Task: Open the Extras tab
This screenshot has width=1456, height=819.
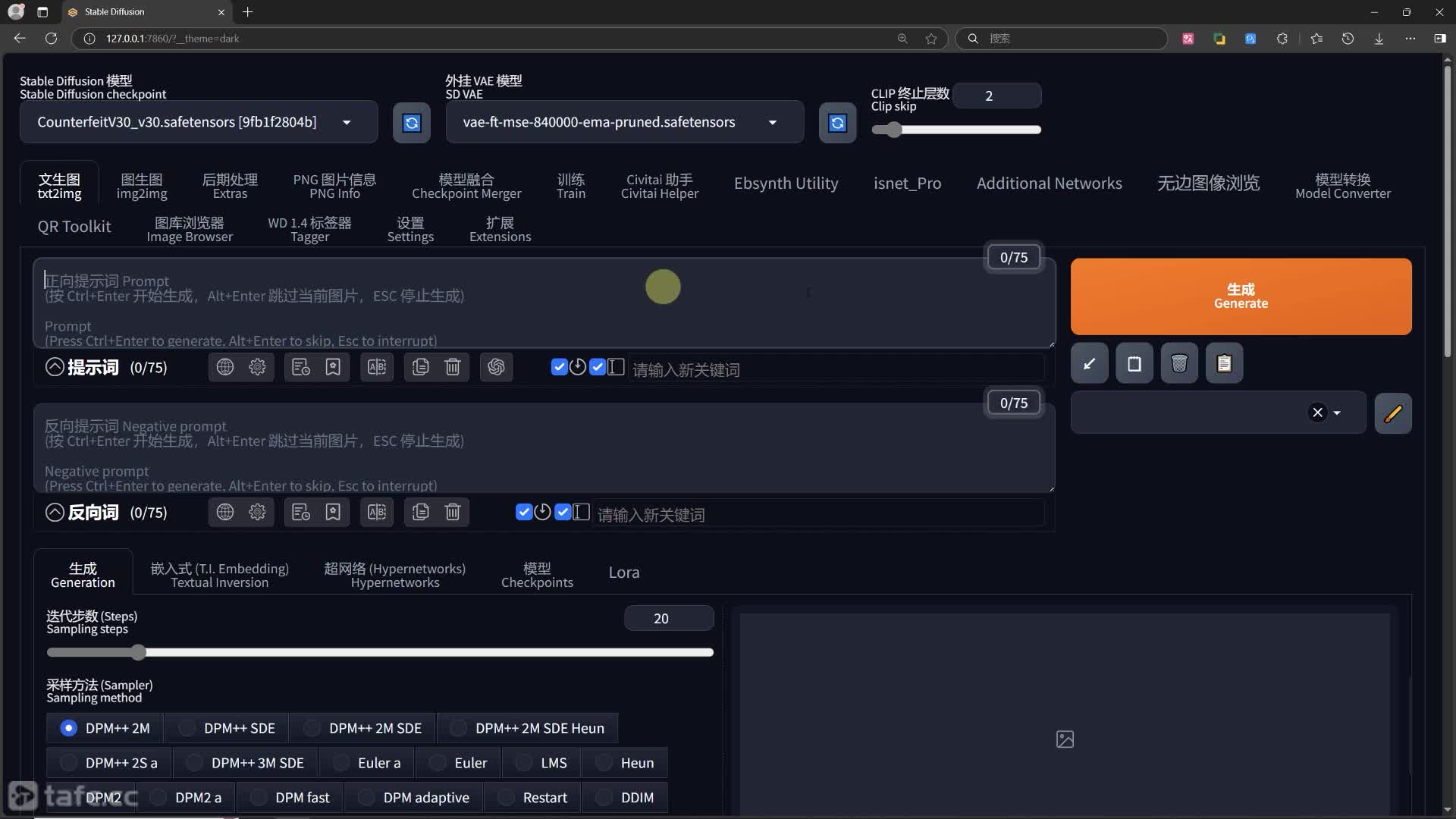Action: point(230,186)
